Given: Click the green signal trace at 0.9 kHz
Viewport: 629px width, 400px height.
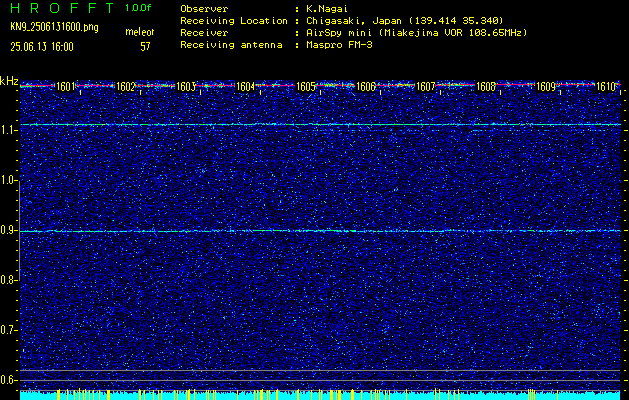Looking at the screenshot, I should (320, 231).
